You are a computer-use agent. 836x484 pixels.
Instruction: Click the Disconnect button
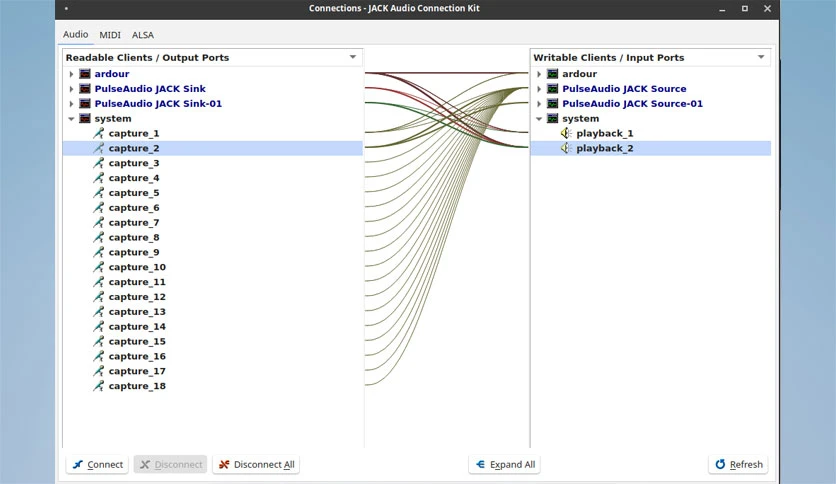pos(171,464)
